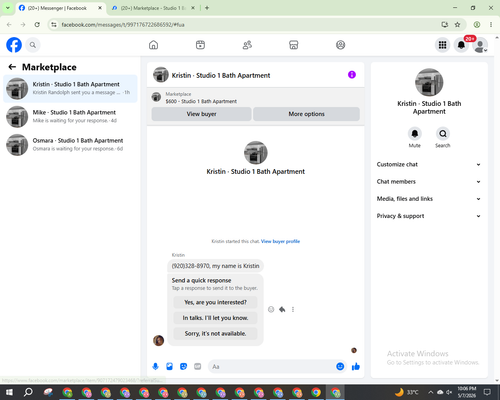The width and height of the screenshot is (500, 400).
Task: Expand Media, files and links section
Action: [x=429, y=199]
